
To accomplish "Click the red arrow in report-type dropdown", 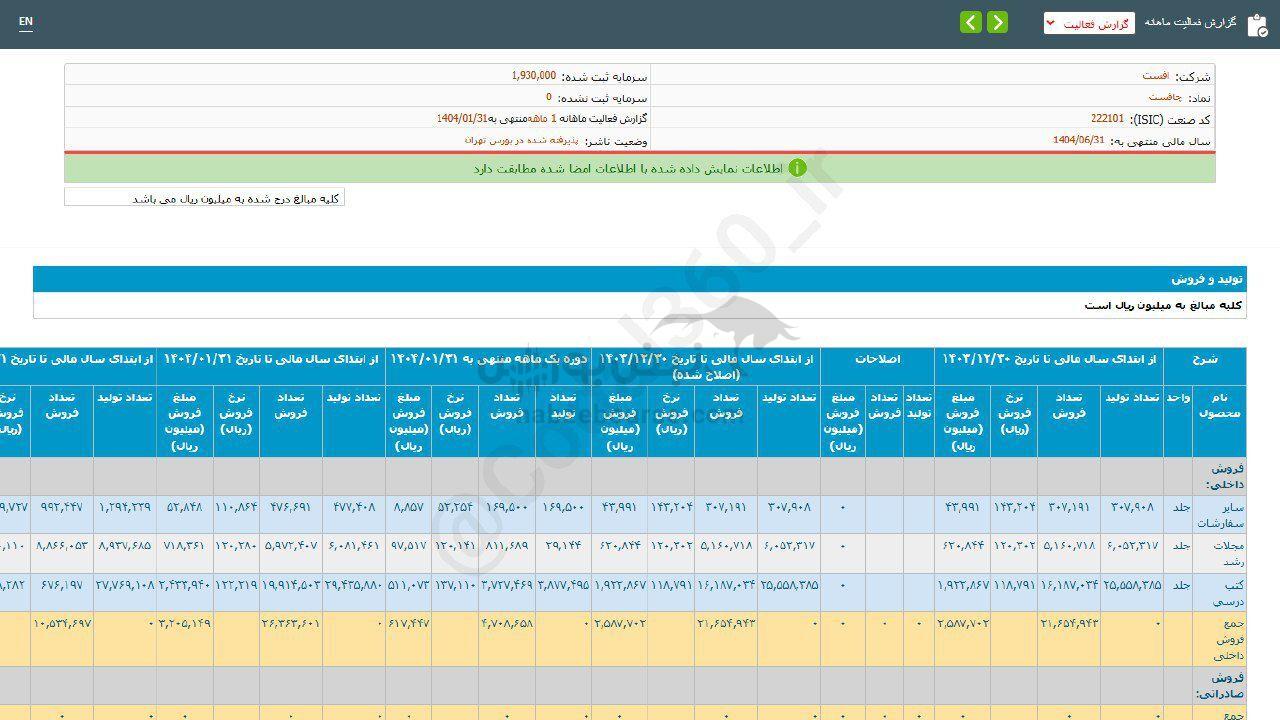I will [x=1050, y=23].
